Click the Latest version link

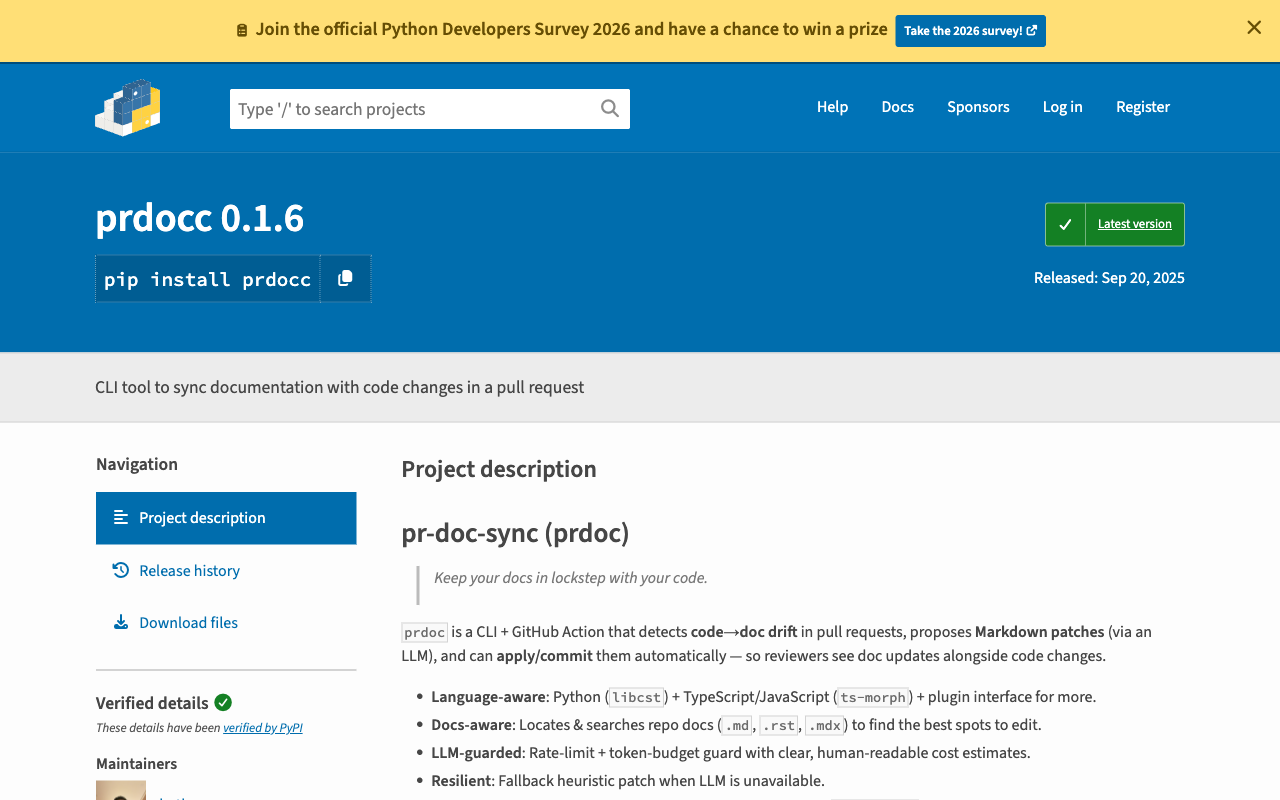1134,224
